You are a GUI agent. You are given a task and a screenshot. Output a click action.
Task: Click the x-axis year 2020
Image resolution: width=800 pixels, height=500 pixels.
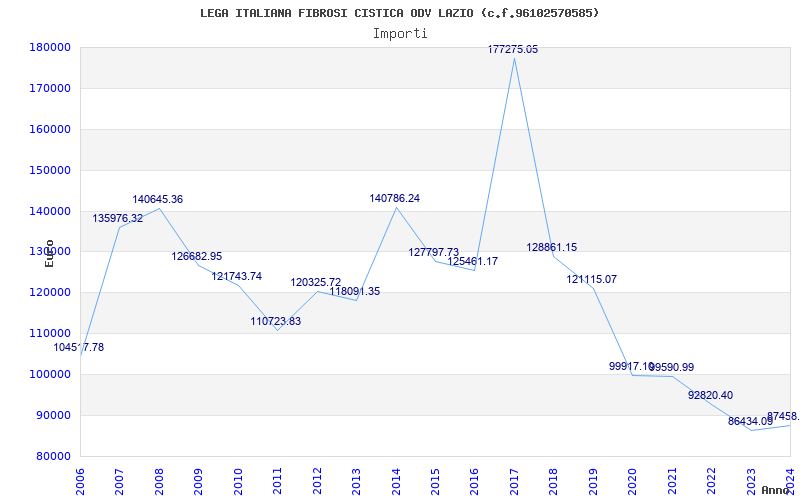(x=633, y=482)
